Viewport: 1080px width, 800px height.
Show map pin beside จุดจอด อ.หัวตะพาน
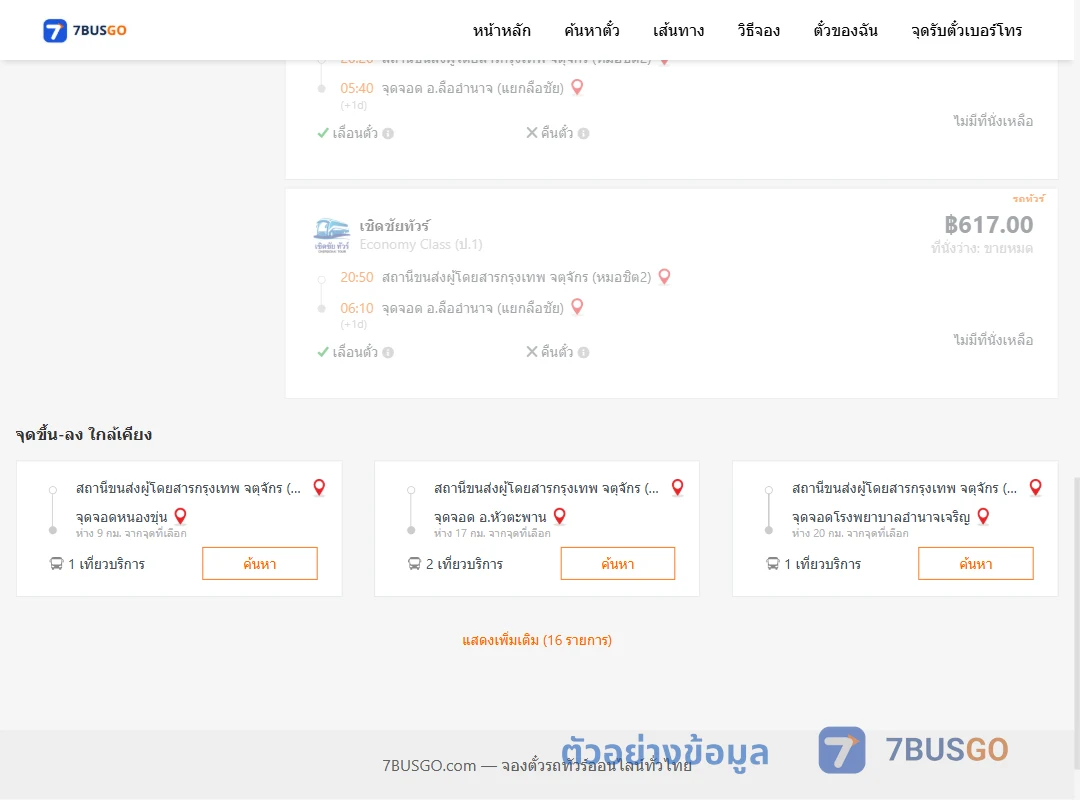point(560,516)
